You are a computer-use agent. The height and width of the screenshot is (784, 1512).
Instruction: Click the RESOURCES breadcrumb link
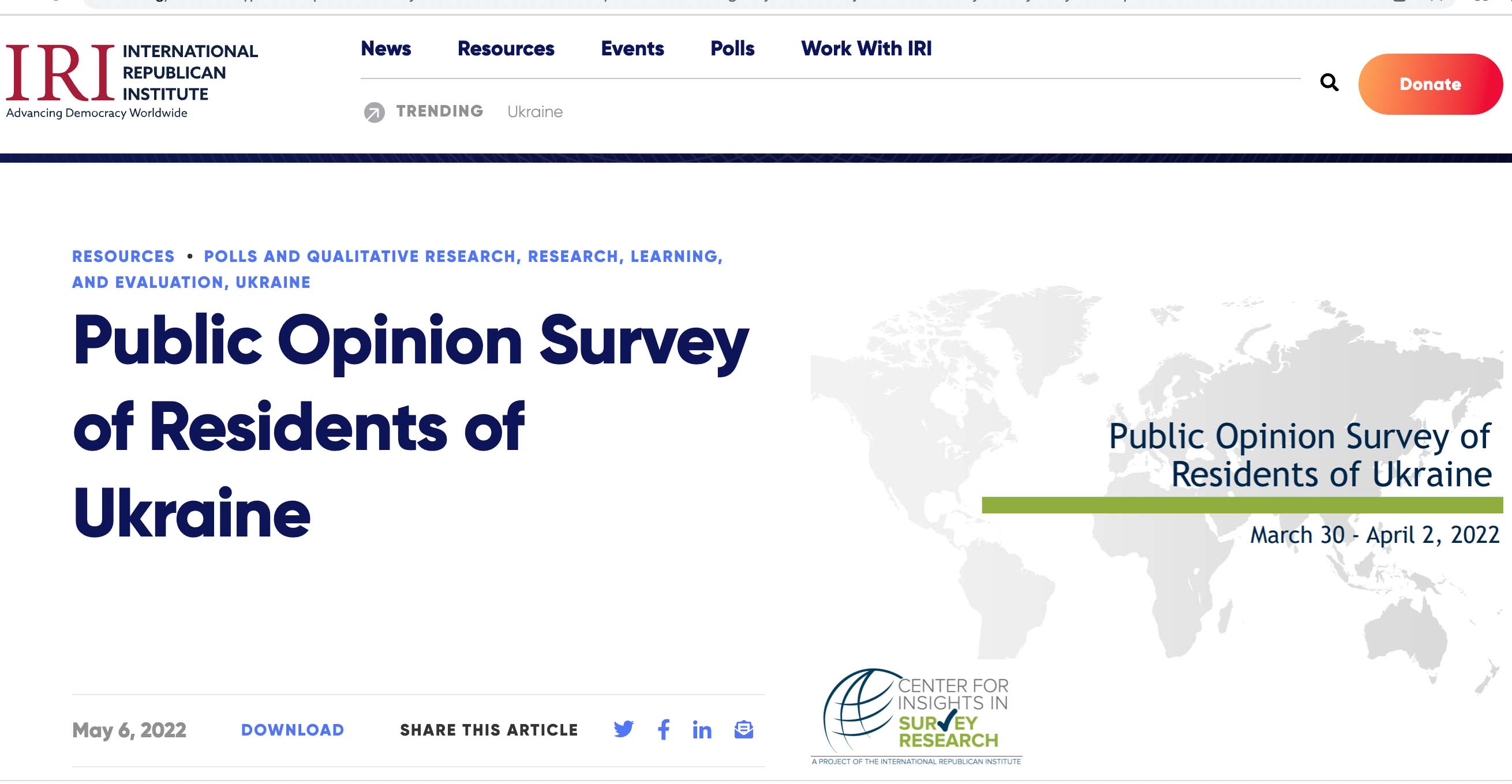(123, 257)
